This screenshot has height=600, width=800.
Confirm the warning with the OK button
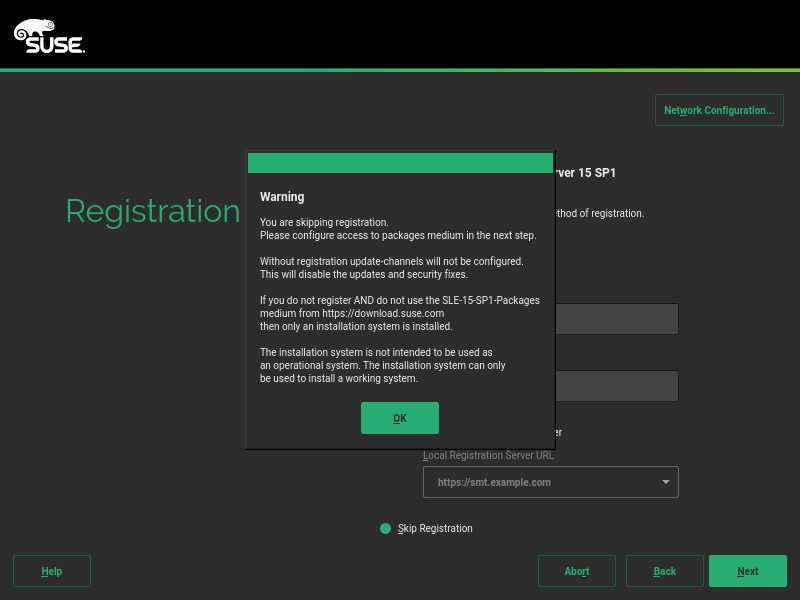coord(399,418)
